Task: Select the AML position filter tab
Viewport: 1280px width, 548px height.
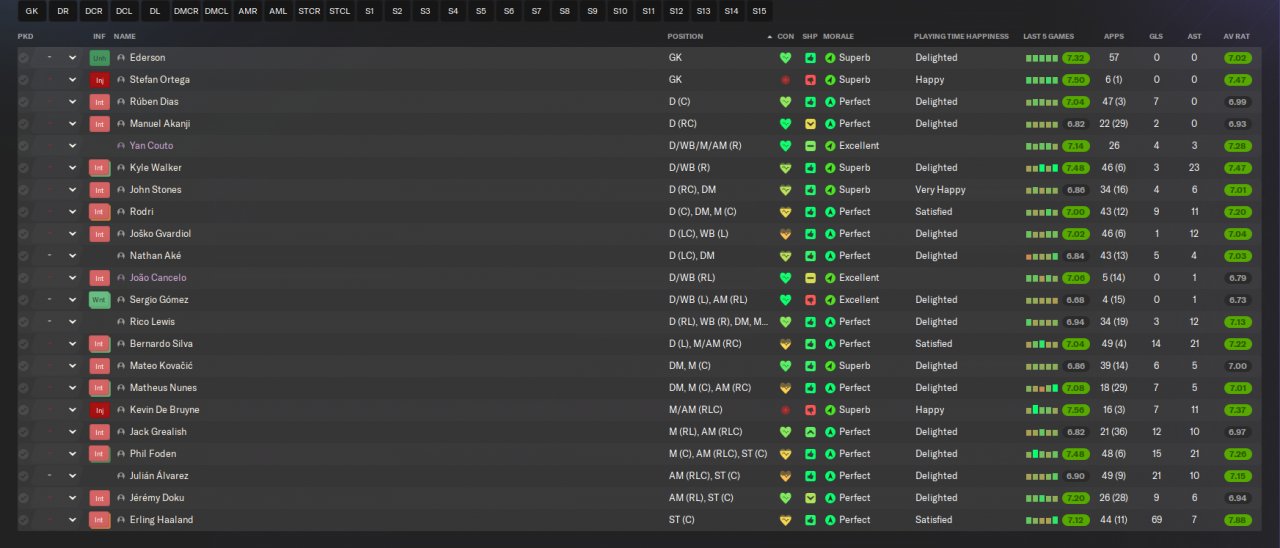Action: click(278, 11)
